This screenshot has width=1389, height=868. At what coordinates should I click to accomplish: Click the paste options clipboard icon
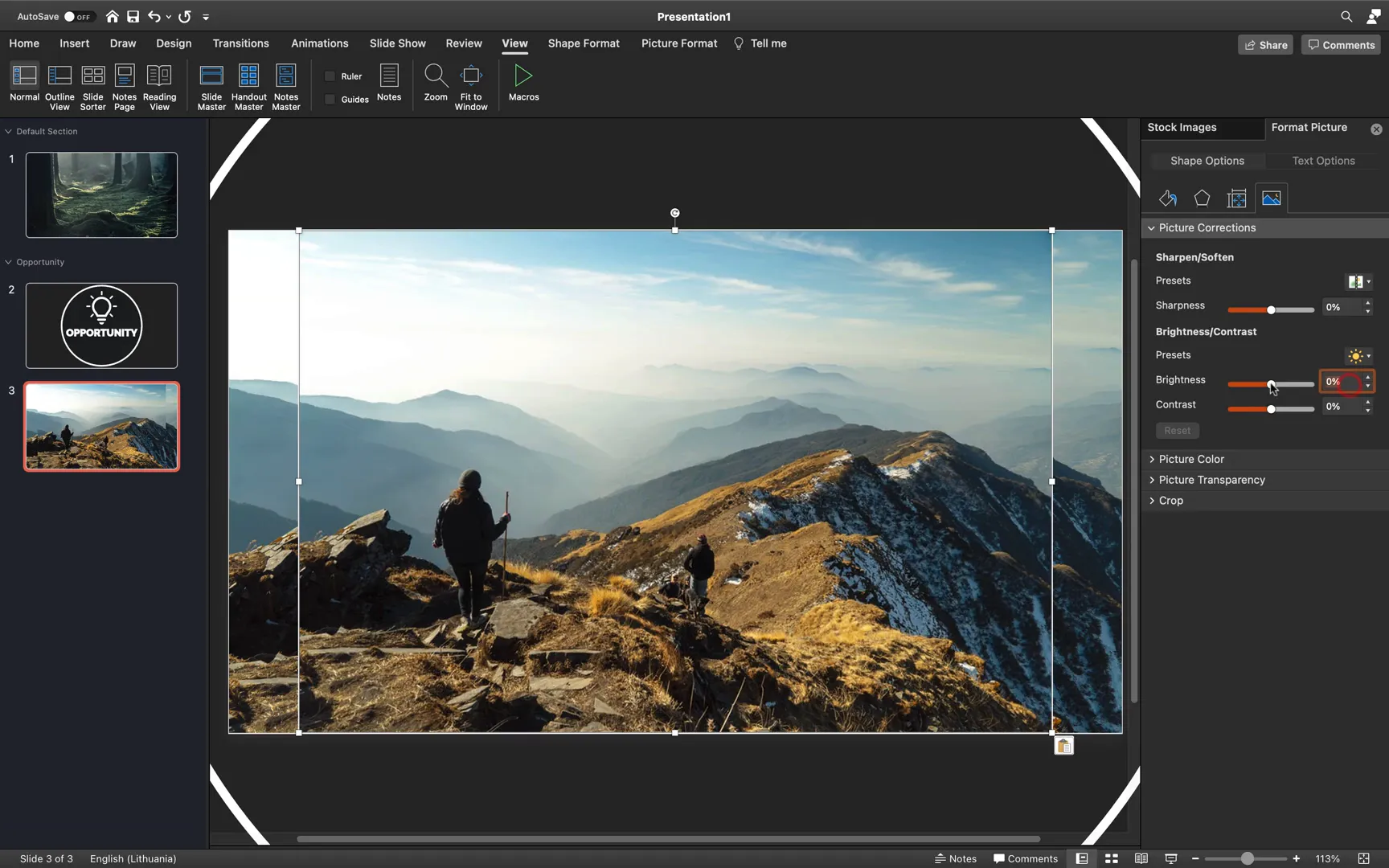(x=1063, y=746)
